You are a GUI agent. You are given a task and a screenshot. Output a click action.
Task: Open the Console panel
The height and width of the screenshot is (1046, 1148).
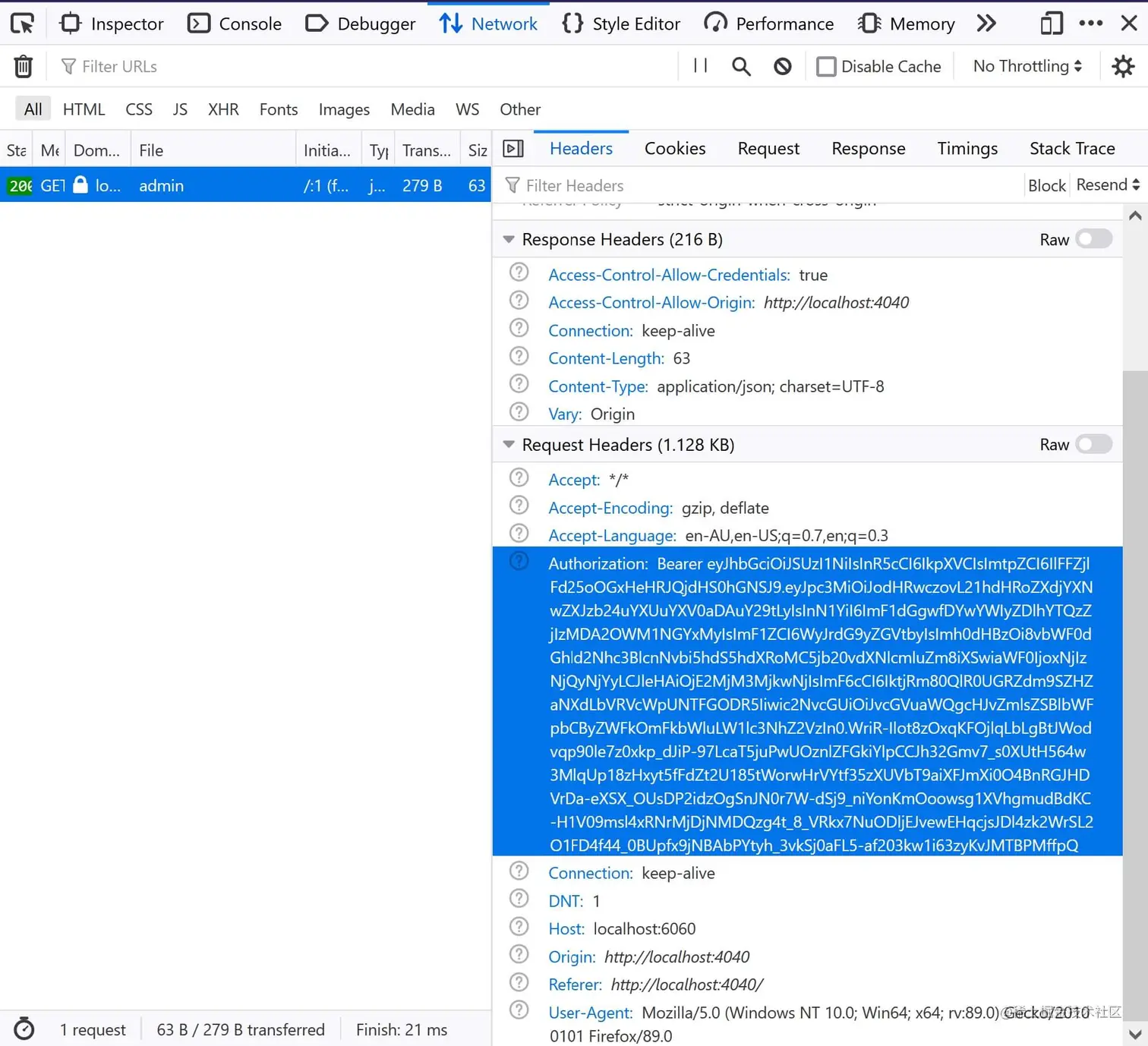pos(235,24)
